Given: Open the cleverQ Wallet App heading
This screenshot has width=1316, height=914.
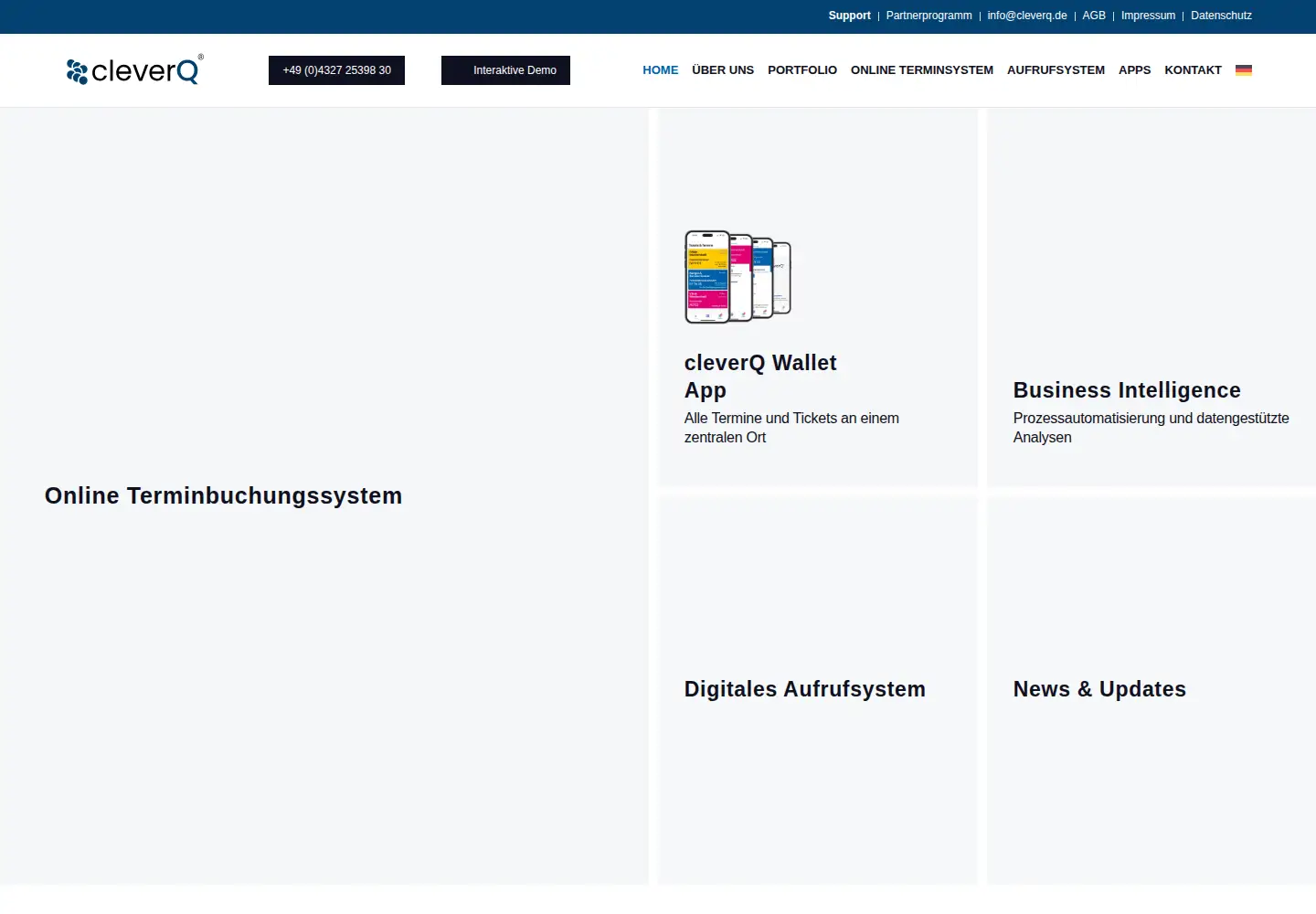Looking at the screenshot, I should pyautogui.click(x=760, y=377).
